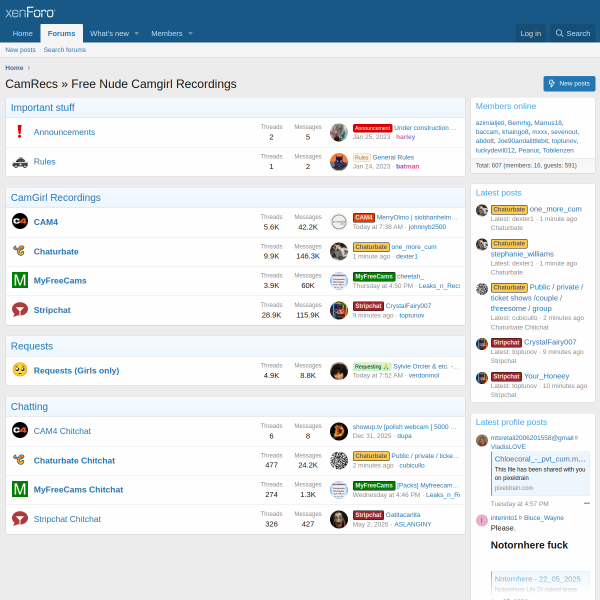Click the Search forums sub-navigation link

[x=65, y=50]
